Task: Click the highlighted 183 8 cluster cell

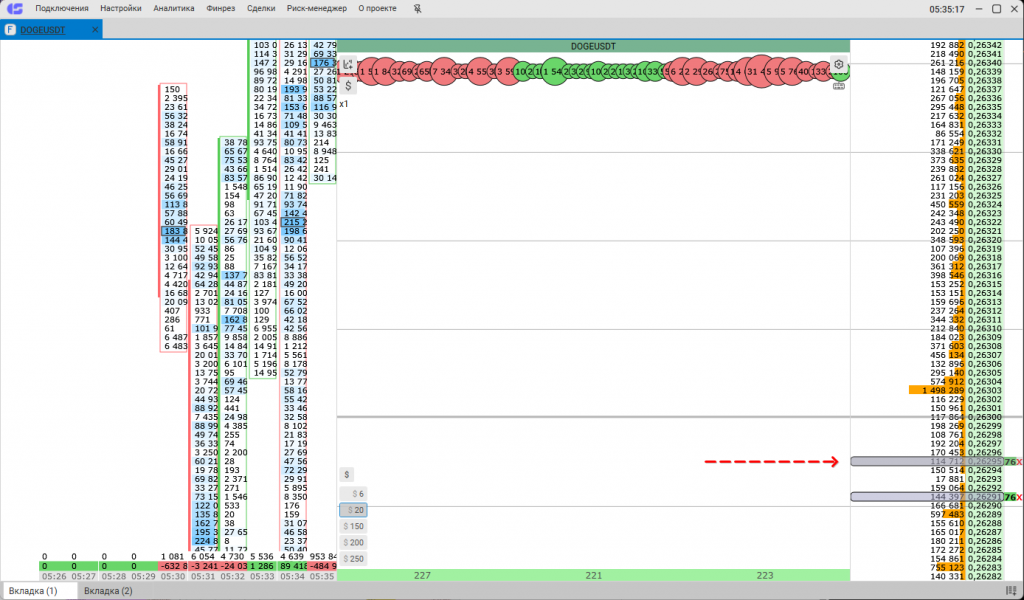Action: (x=174, y=231)
